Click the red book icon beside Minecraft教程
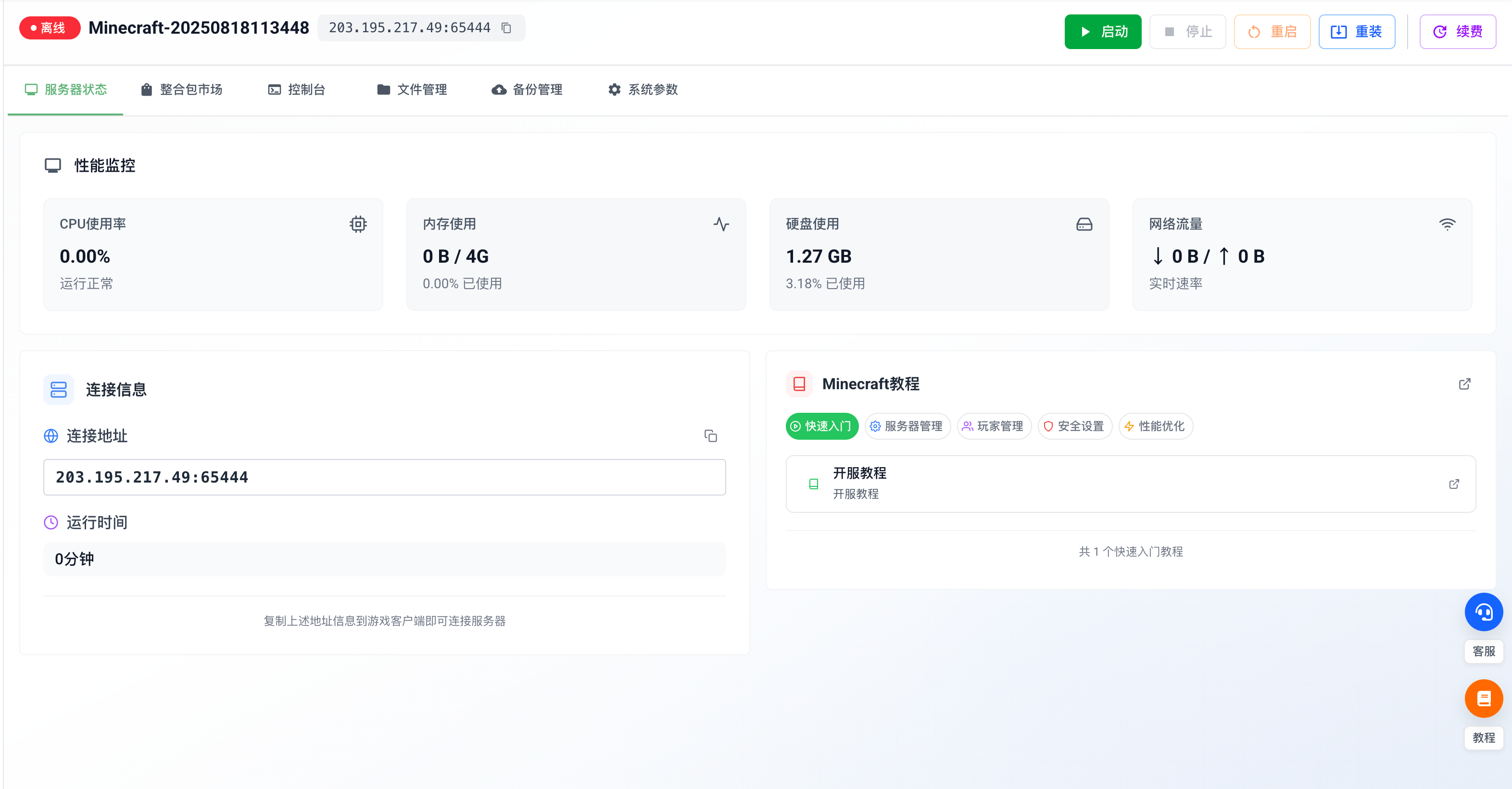This screenshot has height=789, width=1512. pyautogui.click(x=799, y=384)
